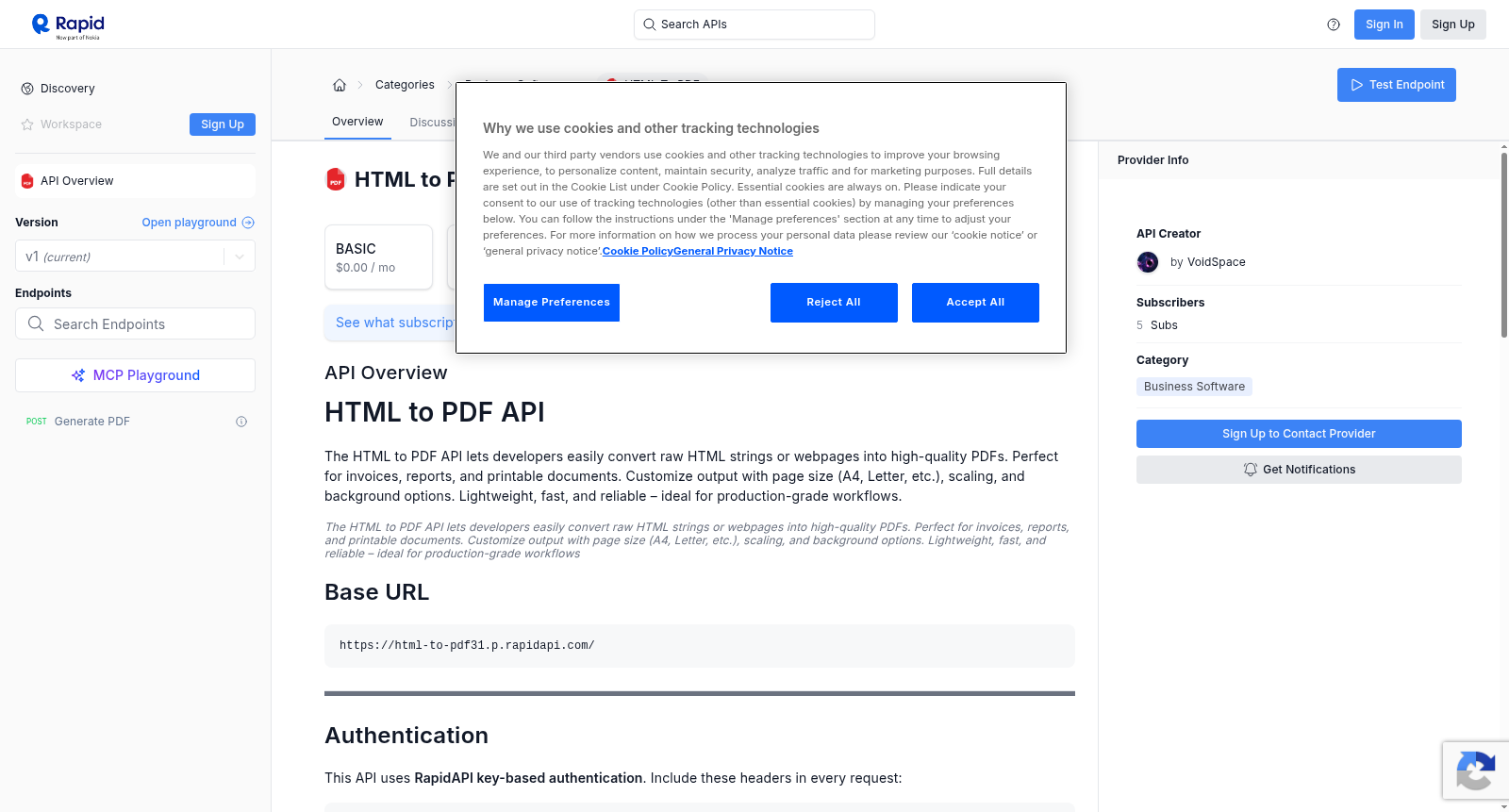Click the Search Endpoints magnifier icon

[x=36, y=323]
